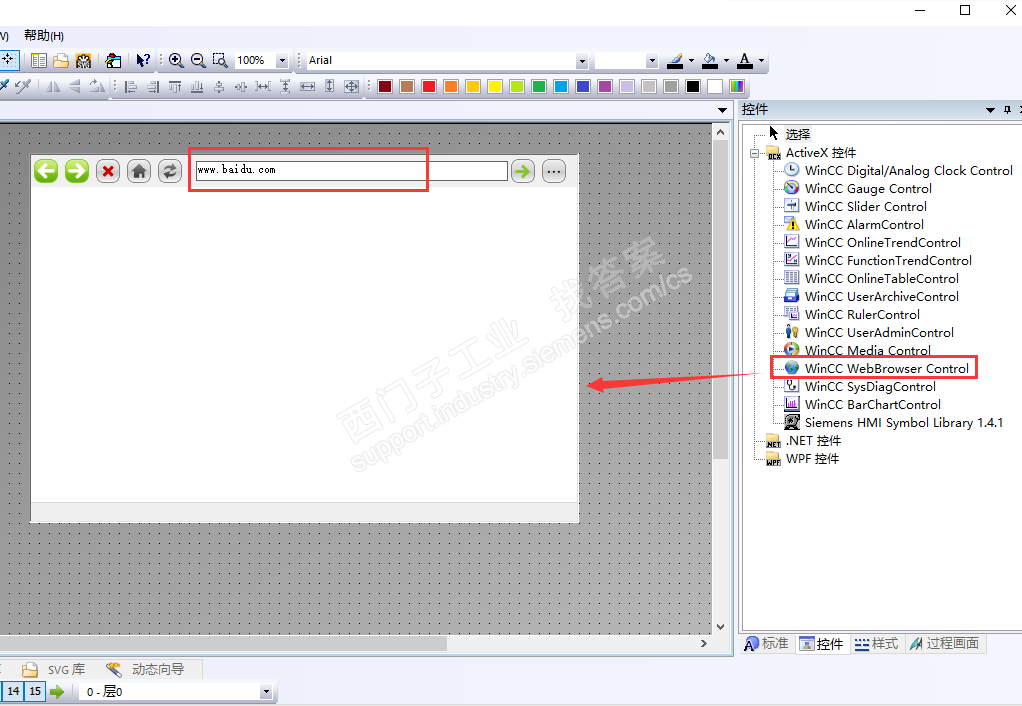Click the browser back green arrow

click(46, 171)
